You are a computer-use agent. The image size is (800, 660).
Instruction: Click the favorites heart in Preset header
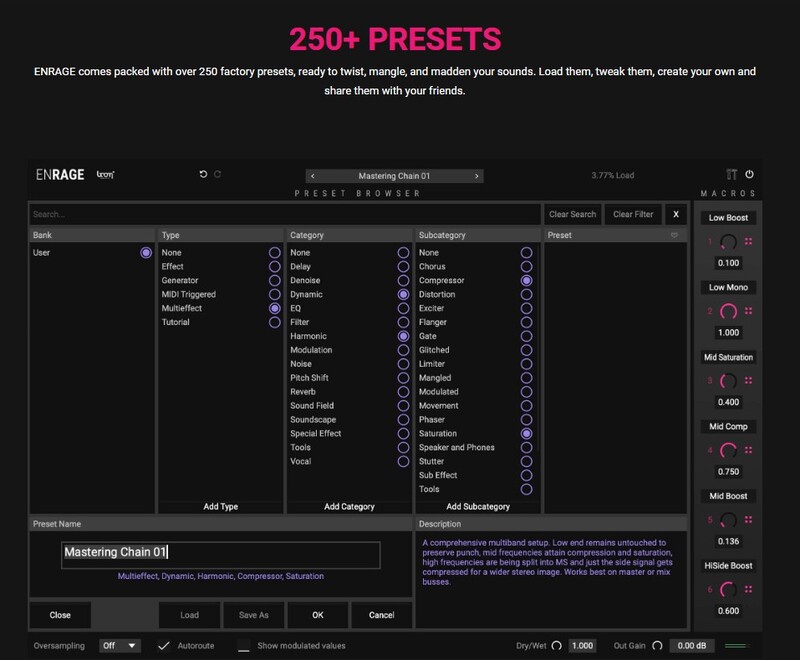point(674,235)
